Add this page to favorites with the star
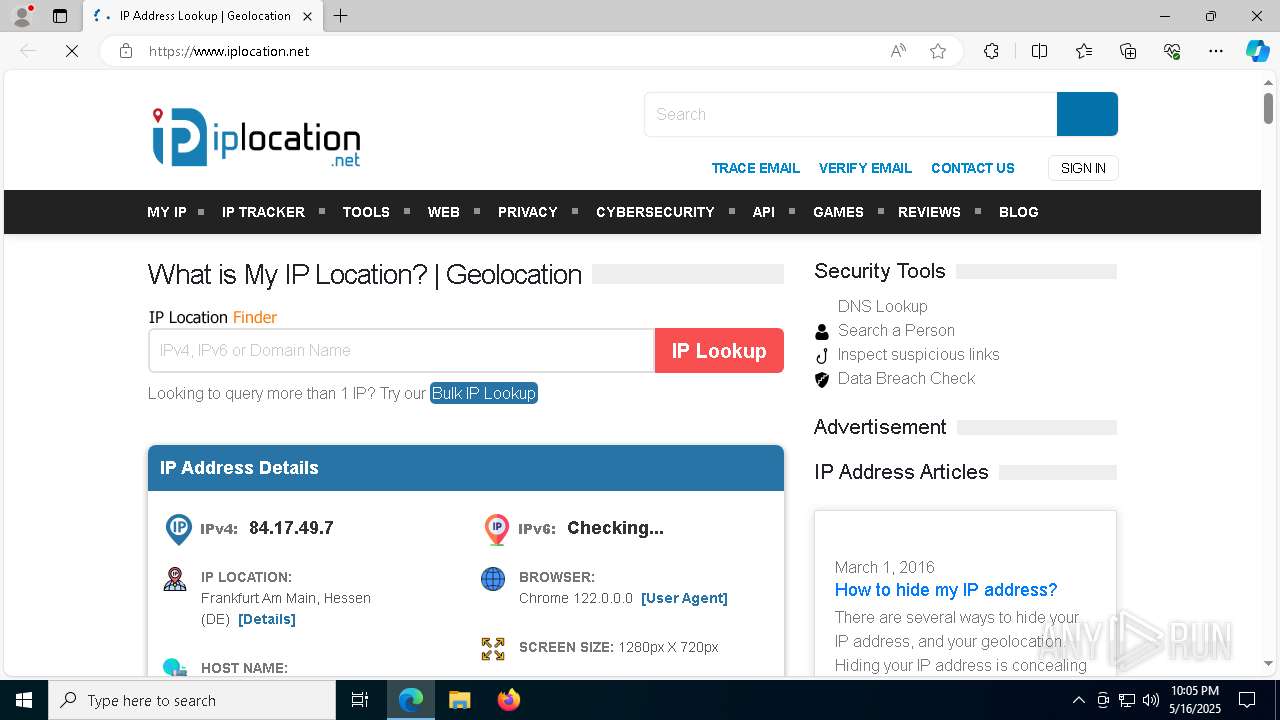1280x720 pixels. click(938, 51)
